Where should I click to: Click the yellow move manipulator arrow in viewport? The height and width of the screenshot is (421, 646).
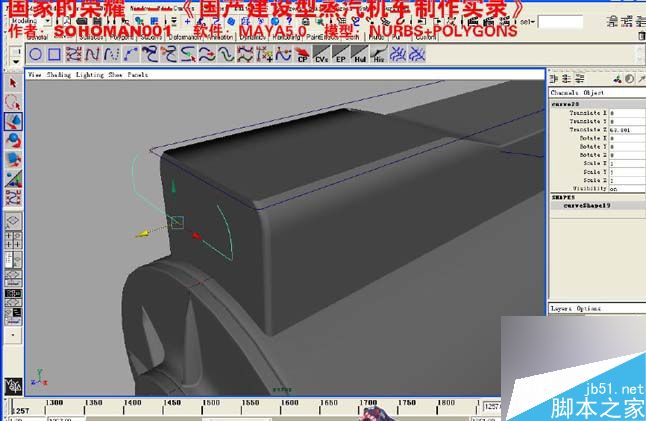(x=142, y=234)
